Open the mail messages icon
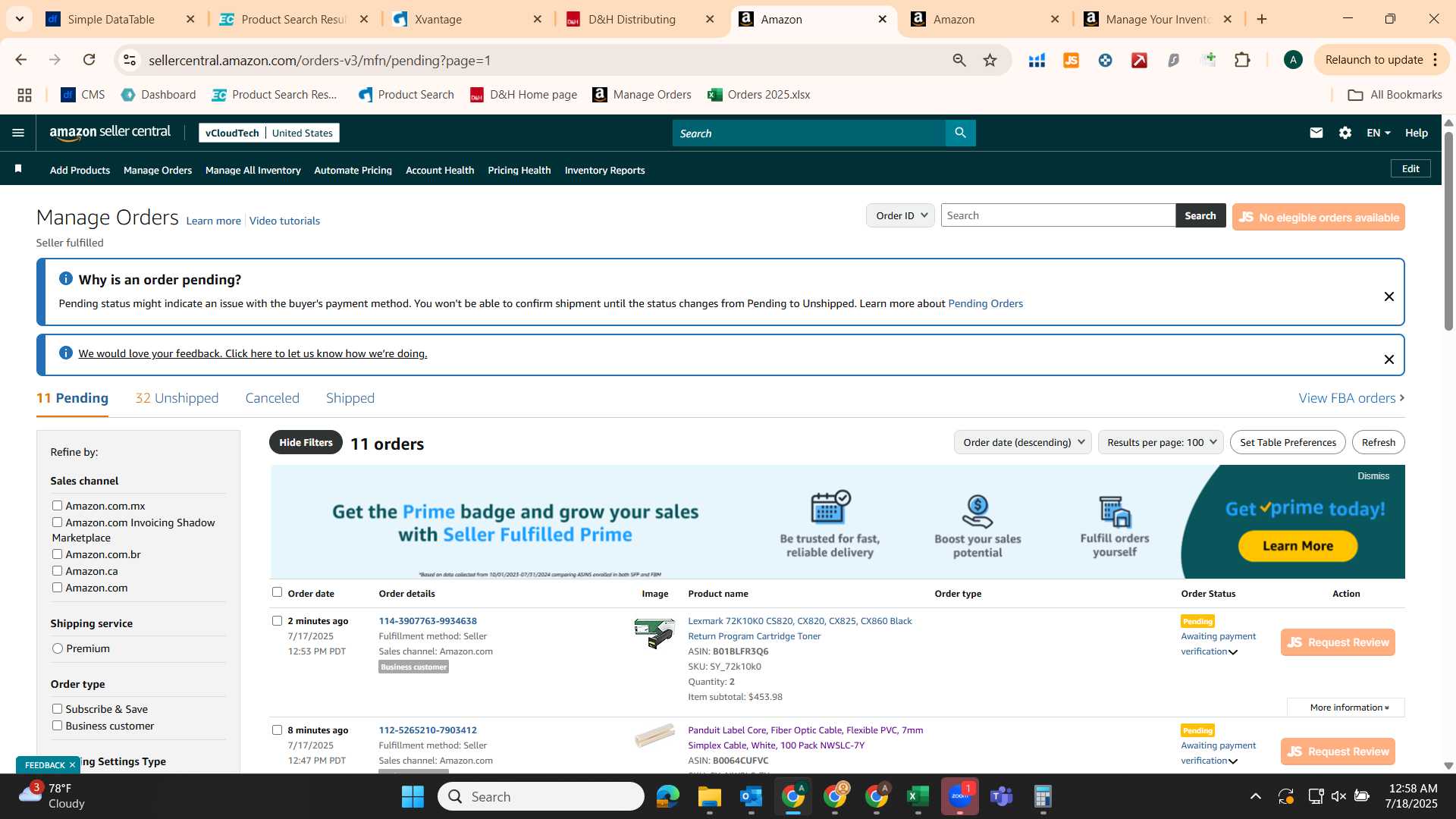This screenshot has width=1456, height=819. pyautogui.click(x=1316, y=133)
